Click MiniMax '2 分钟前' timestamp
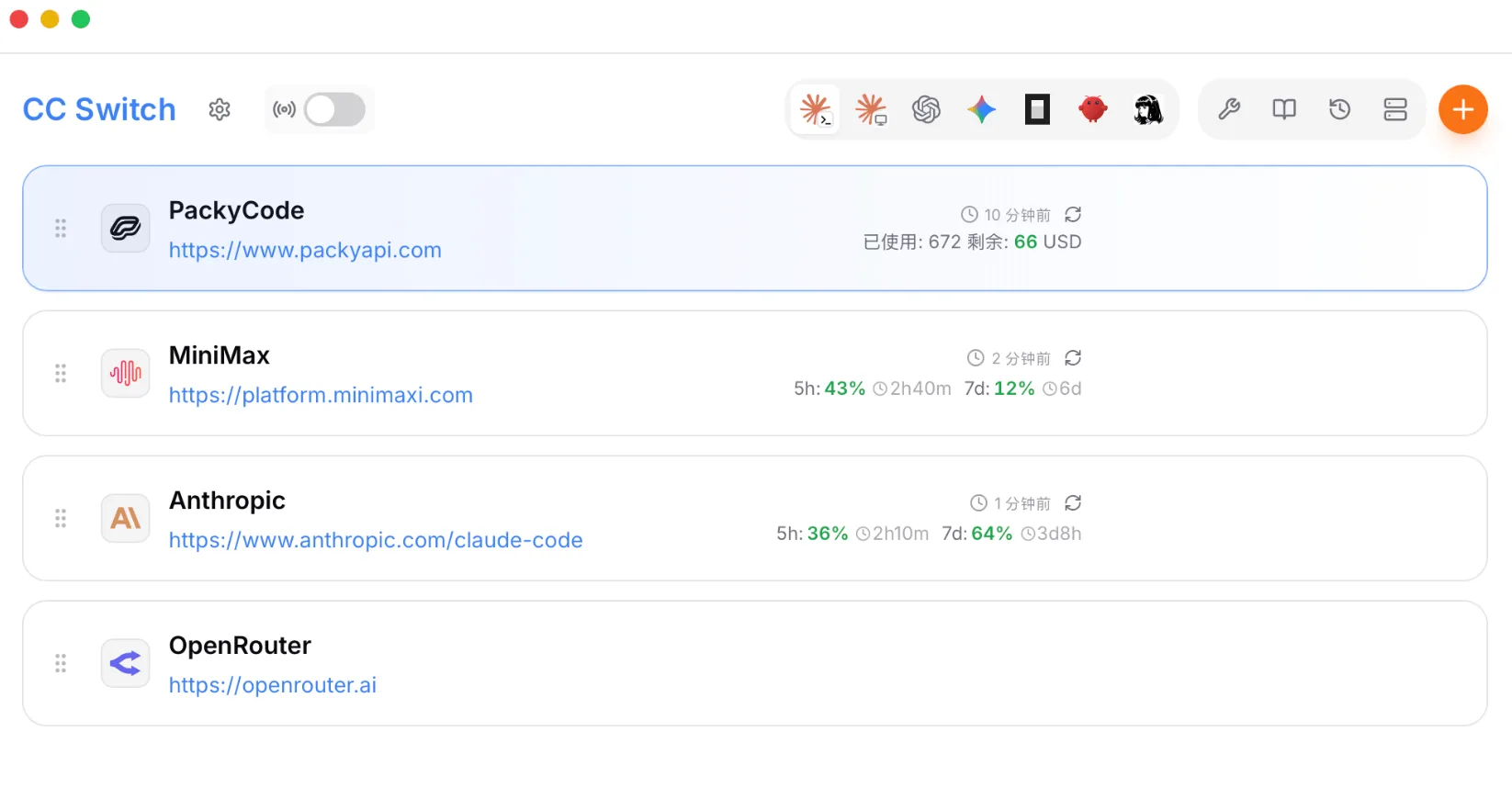The image size is (1512, 799). [1021, 358]
